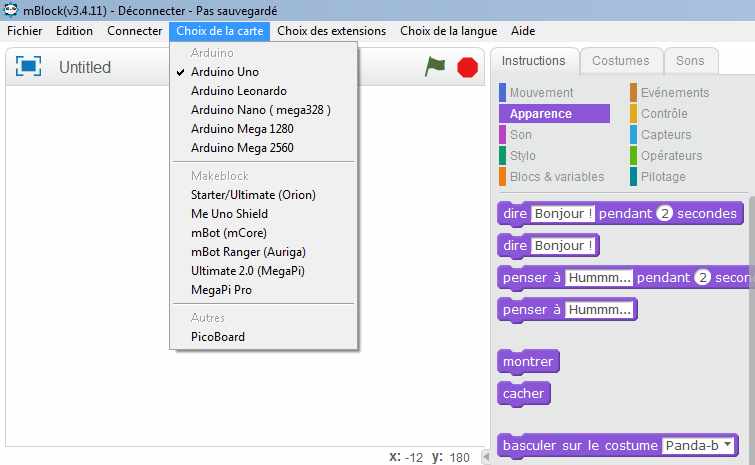Switch to the Costumes tab

[621, 61]
